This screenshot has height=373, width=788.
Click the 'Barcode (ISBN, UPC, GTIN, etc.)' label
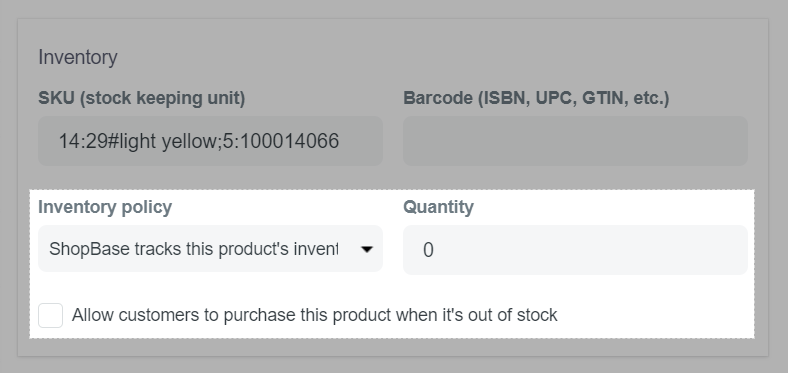(x=536, y=98)
